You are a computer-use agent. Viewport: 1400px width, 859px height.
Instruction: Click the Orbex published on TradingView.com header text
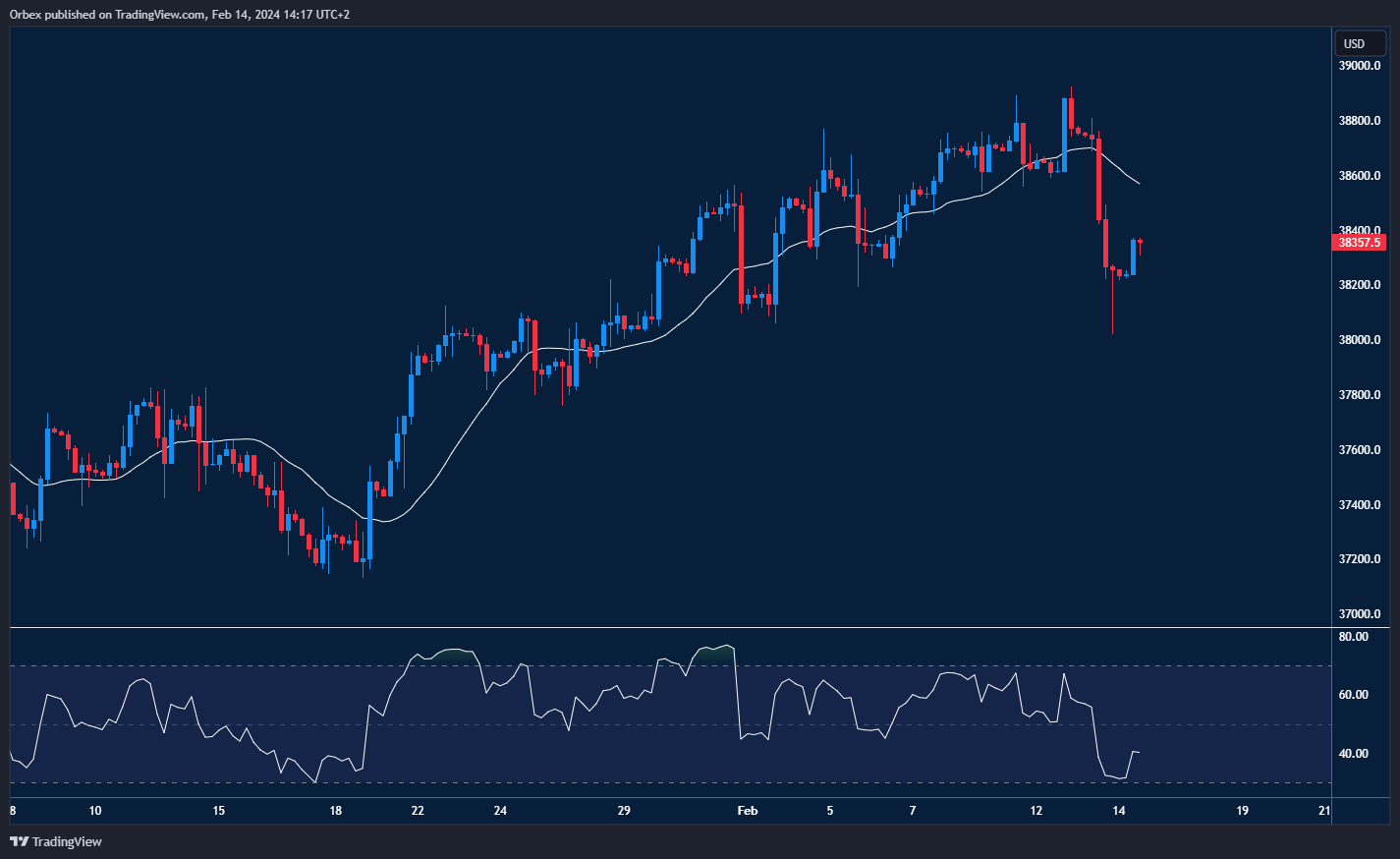pyautogui.click(x=179, y=15)
